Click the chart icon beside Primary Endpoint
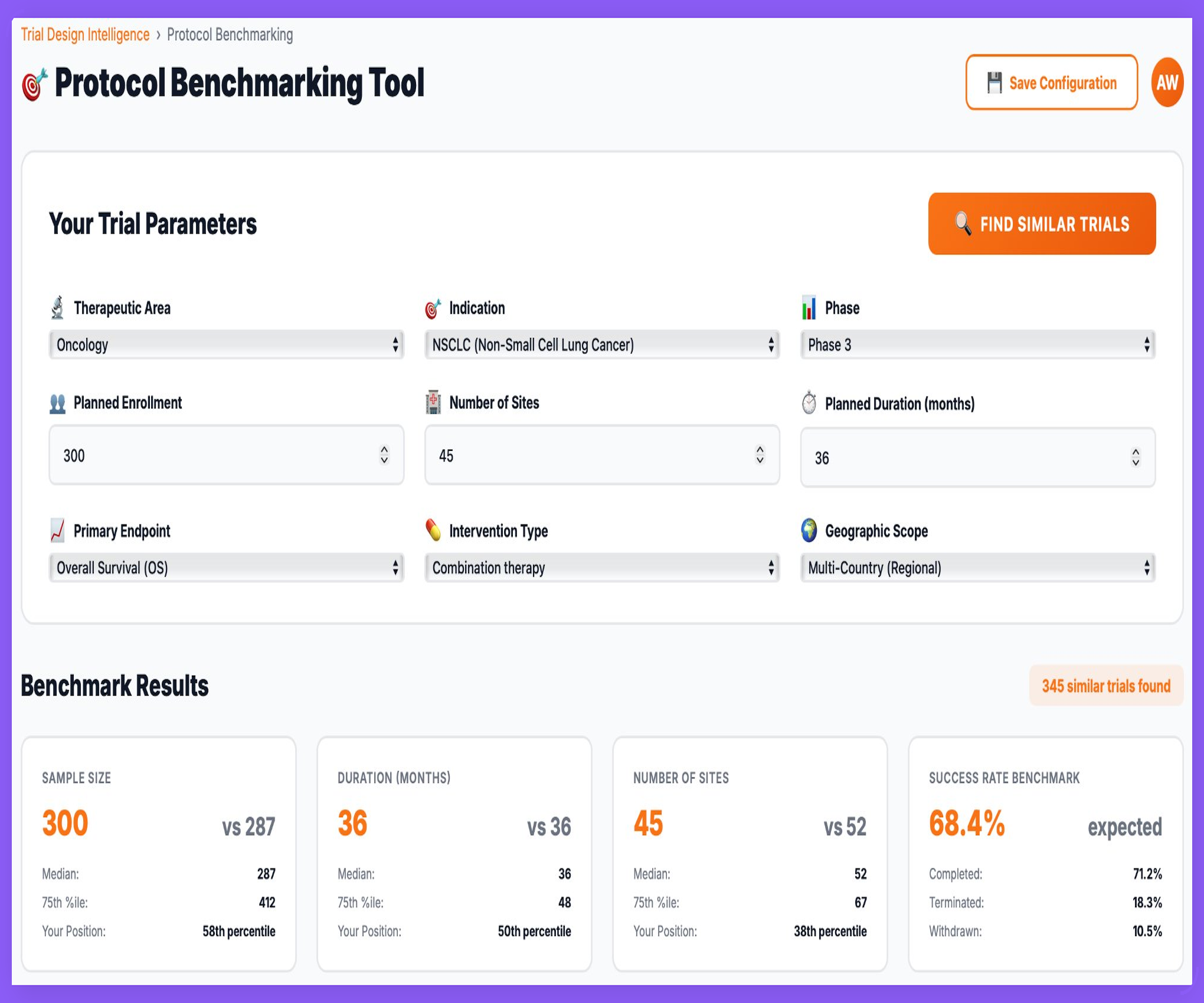Viewport: 1204px width, 1003px height. coord(57,531)
